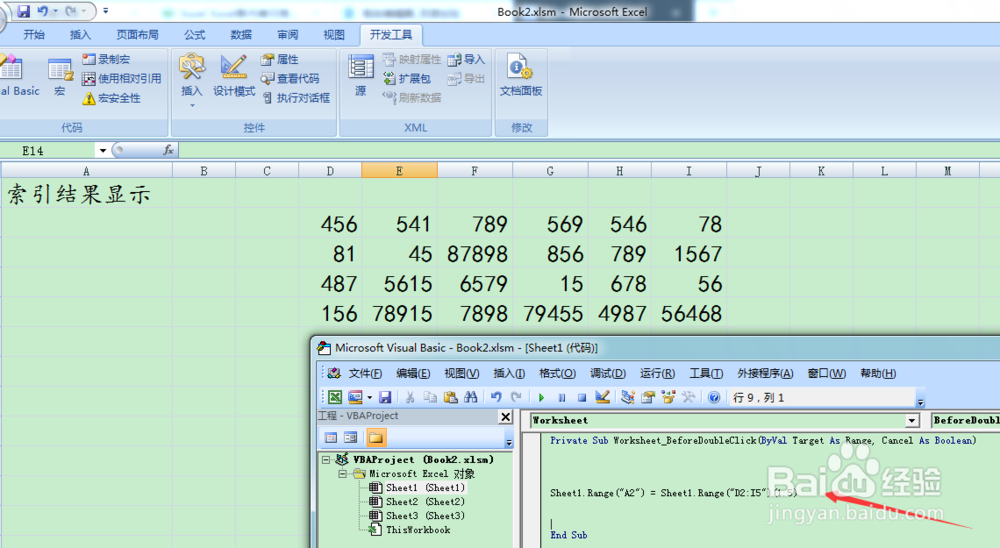Screen dimensions: 1000x548
Task: Switch to the 视图 ribbon tab
Action: [334, 35]
